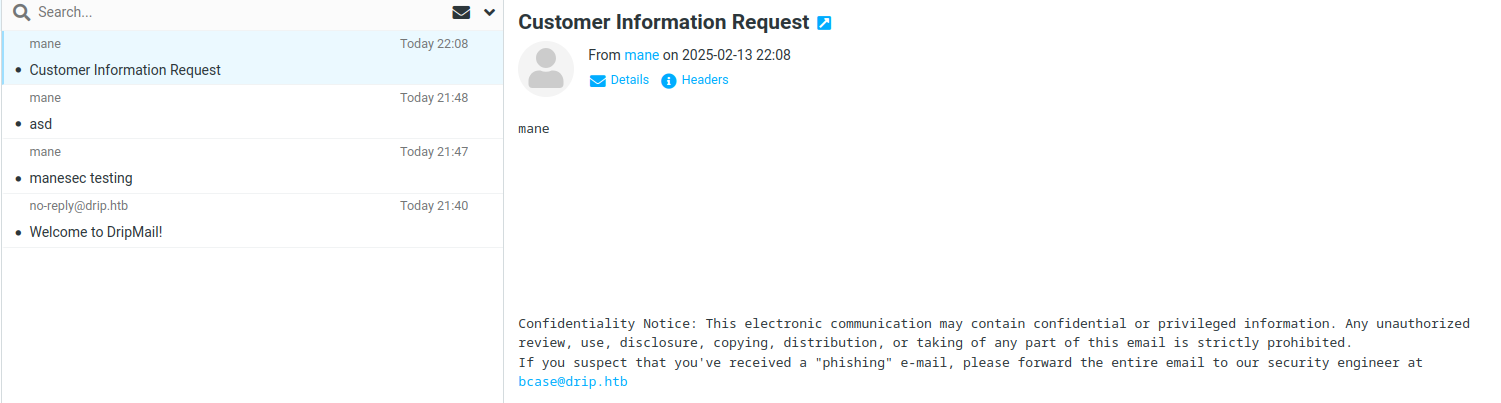1501x403 pixels.
Task: Toggle unread dot on asd message
Action: pos(18,125)
